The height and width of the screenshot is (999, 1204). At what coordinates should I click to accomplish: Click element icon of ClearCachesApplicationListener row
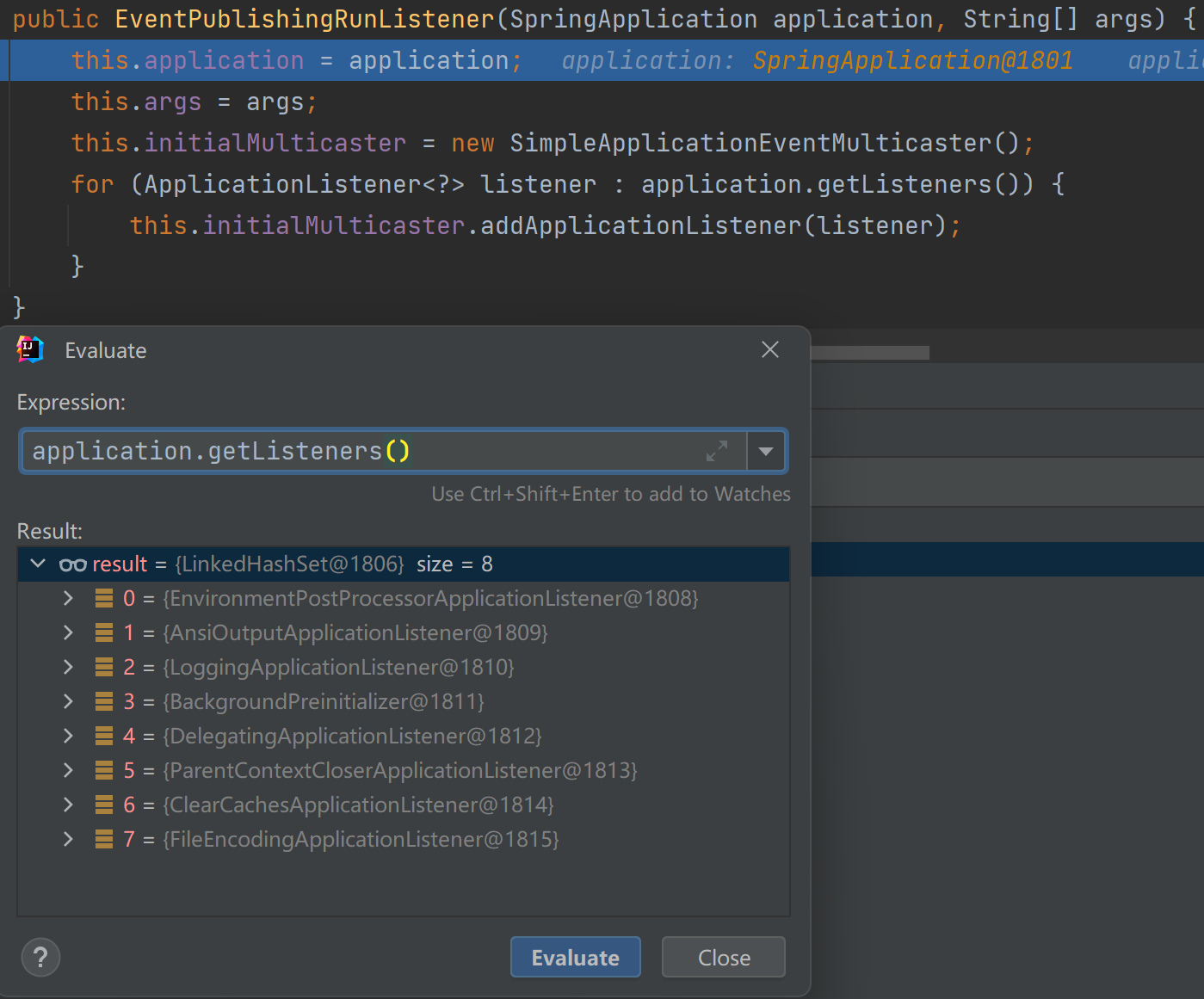pos(104,805)
